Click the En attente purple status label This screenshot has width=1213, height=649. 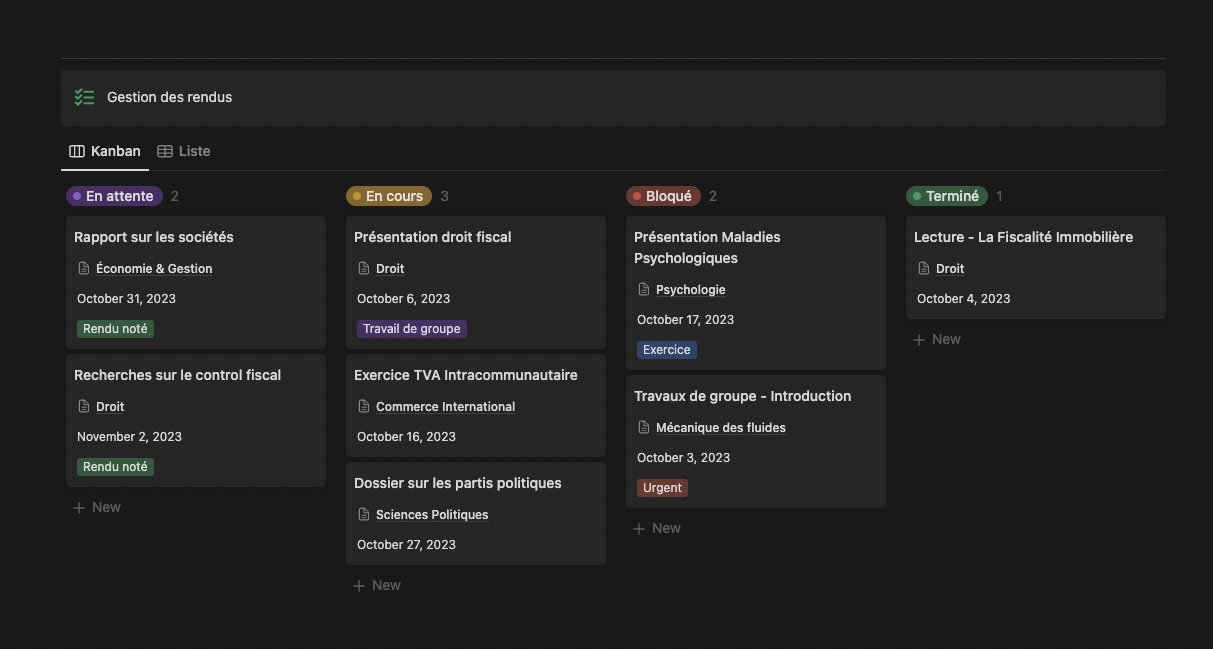(x=113, y=196)
